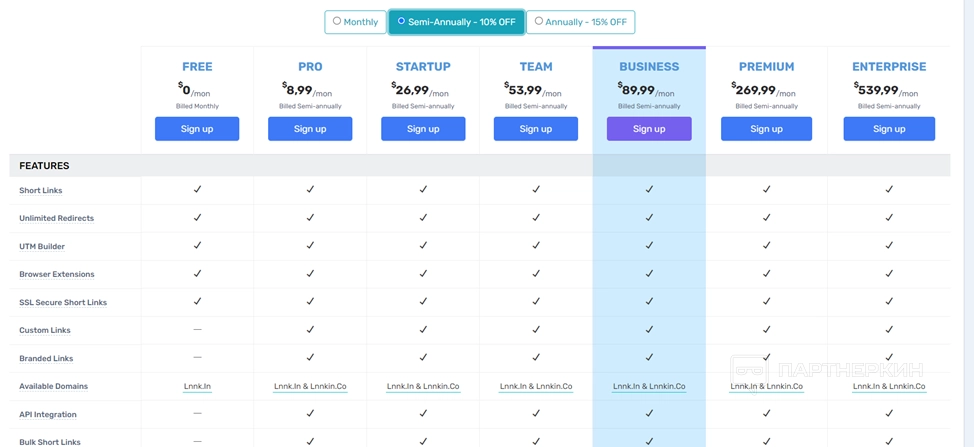The image size is (974, 447).
Task: Click the BUSINESS plan heading
Action: point(649,67)
